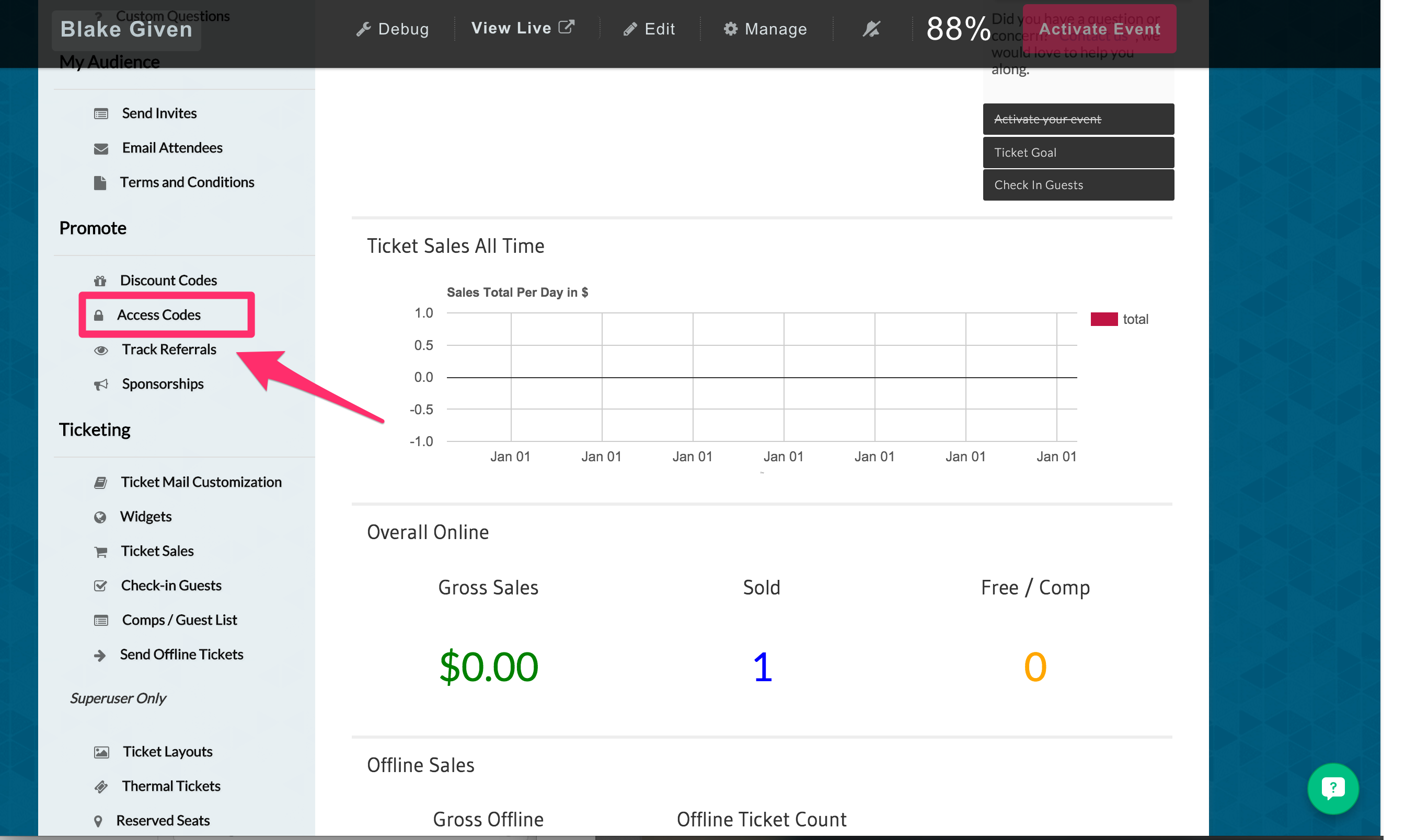Open the Widgets link

tap(145, 516)
